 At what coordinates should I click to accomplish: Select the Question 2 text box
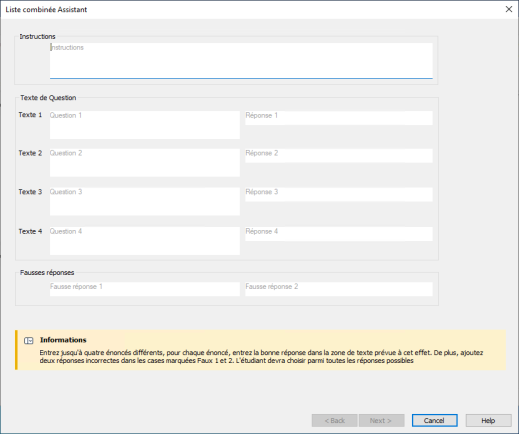point(145,163)
